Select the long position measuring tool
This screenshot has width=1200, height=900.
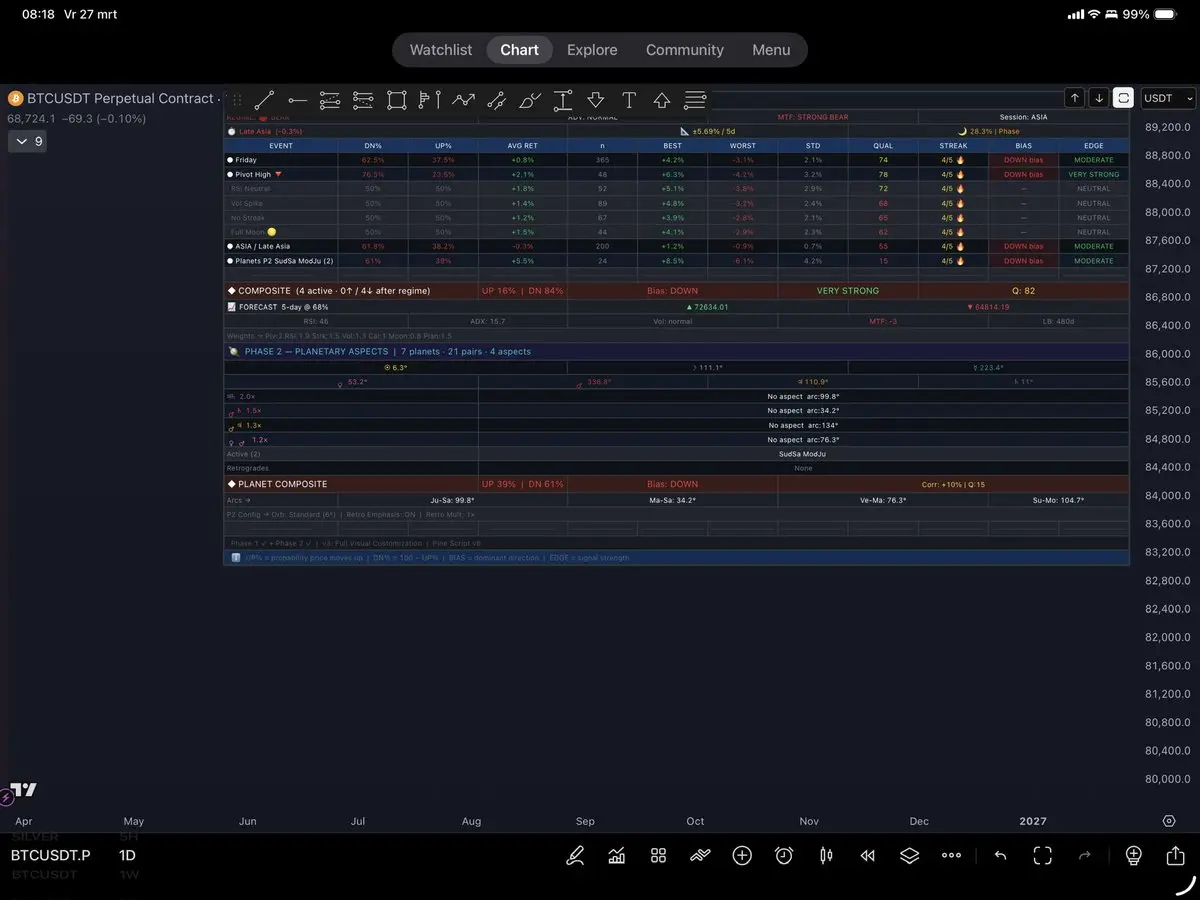[430, 100]
